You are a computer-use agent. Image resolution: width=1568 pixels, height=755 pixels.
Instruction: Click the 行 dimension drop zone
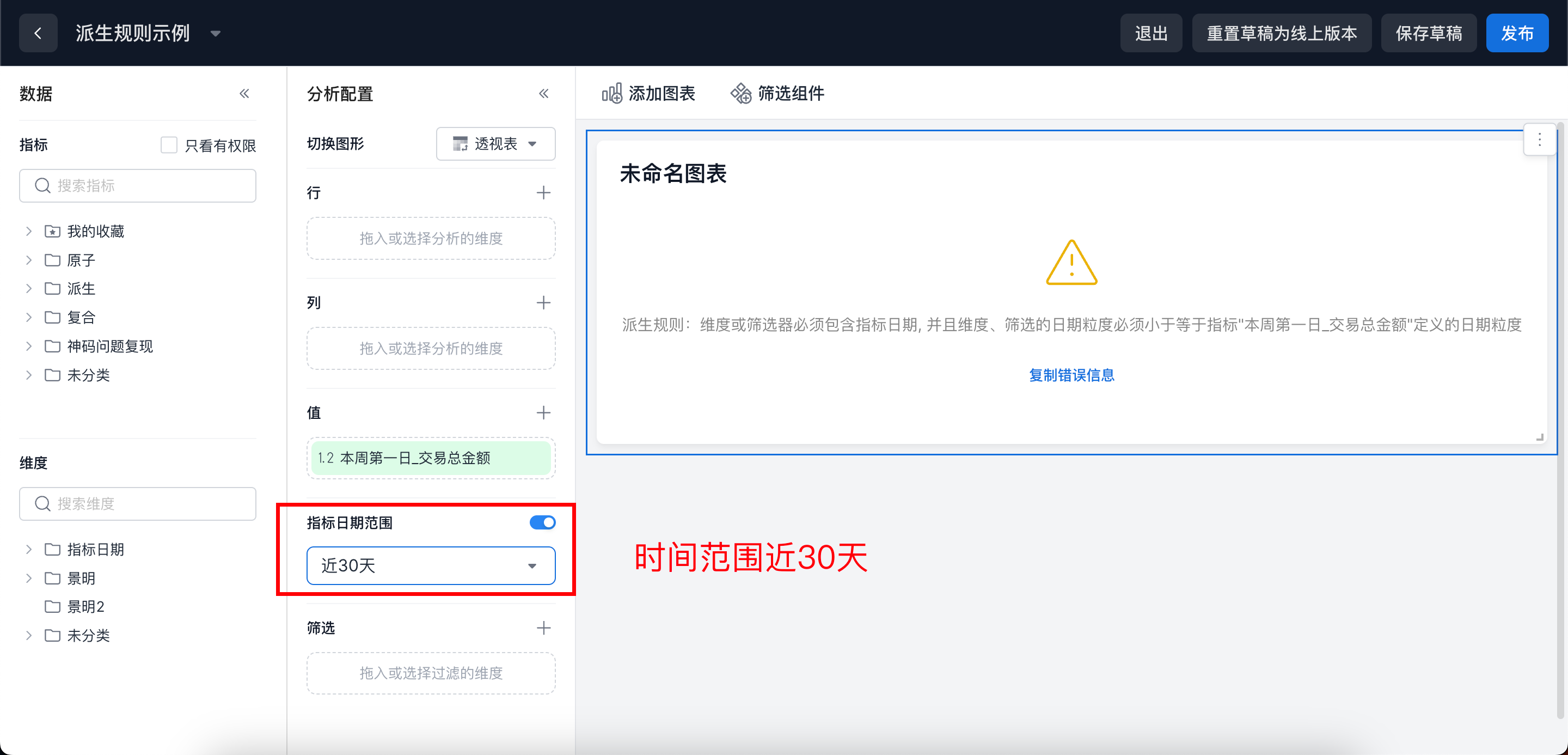click(x=431, y=238)
